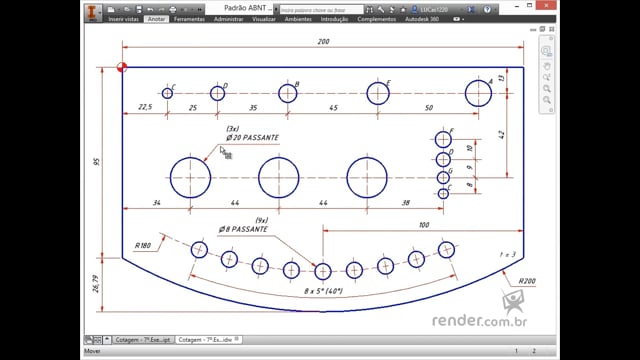This screenshot has height=360, width=640.
Task: Click the Help question mark icon
Action: pos(487,9)
